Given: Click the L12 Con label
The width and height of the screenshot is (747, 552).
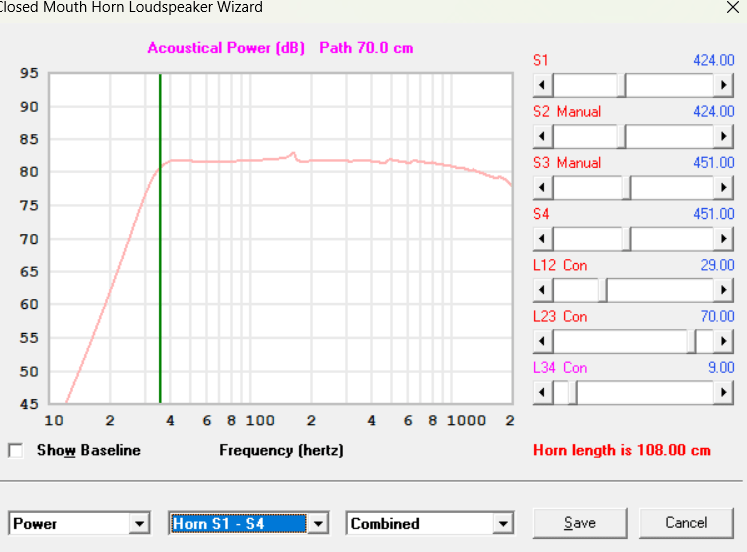Looking at the screenshot, I should [x=560, y=265].
